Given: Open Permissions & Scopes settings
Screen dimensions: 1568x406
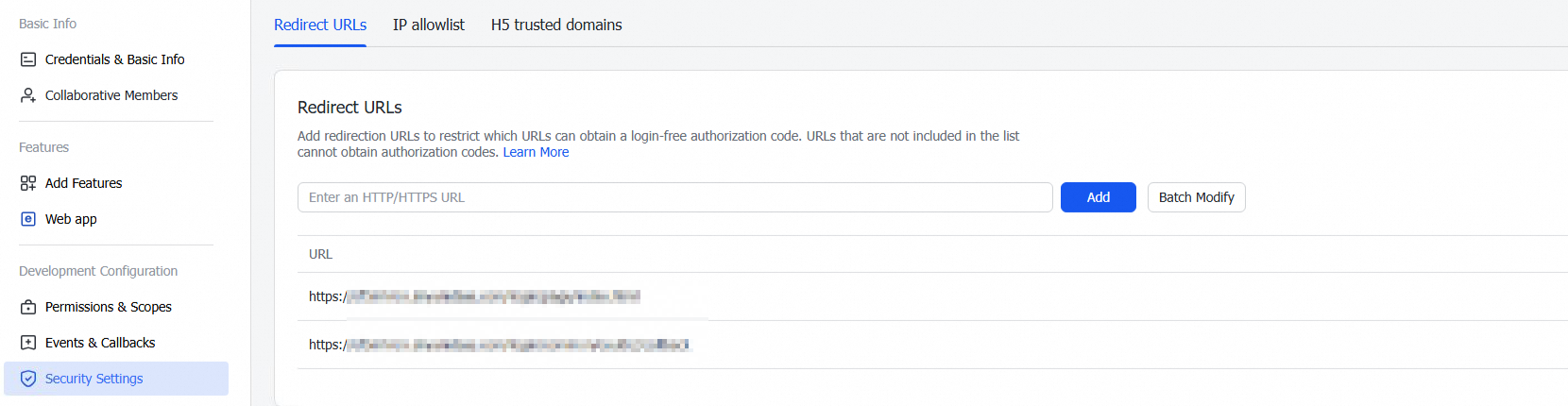Looking at the screenshot, I should coord(109,307).
